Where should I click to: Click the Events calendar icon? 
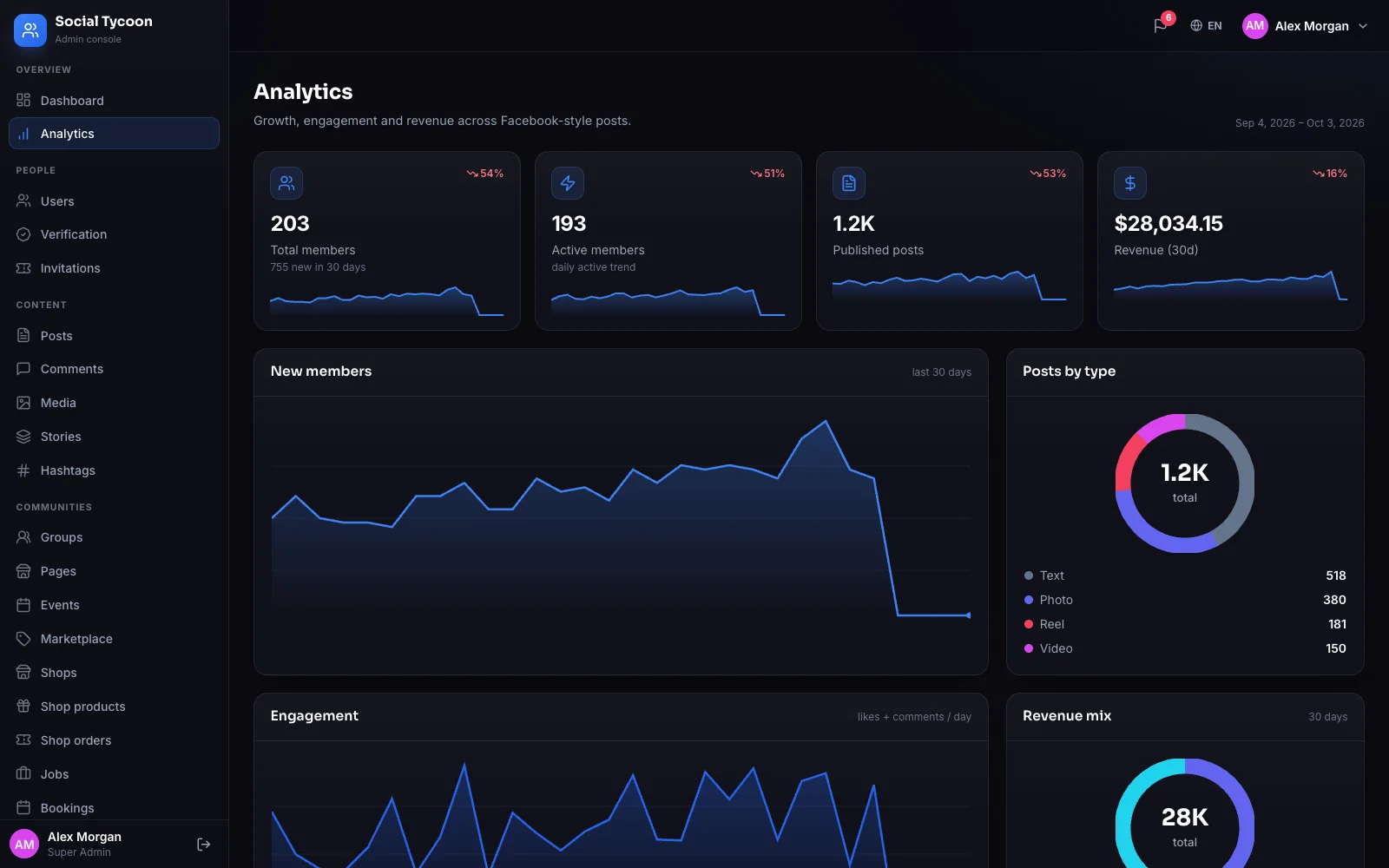click(x=23, y=605)
